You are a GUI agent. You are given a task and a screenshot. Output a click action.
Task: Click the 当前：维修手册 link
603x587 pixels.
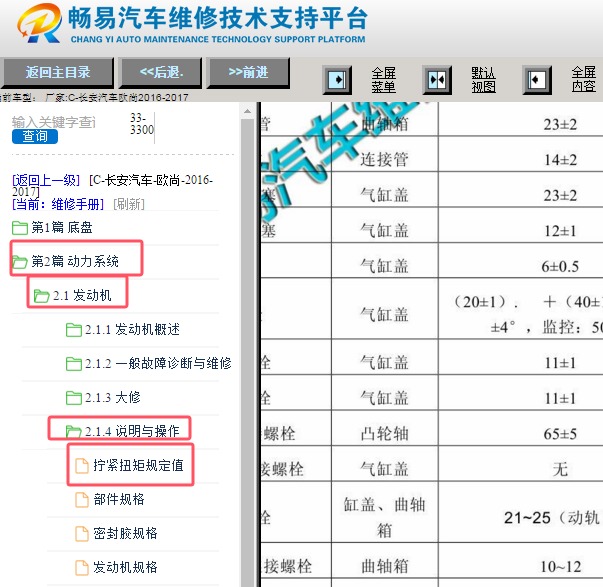[x=58, y=204]
